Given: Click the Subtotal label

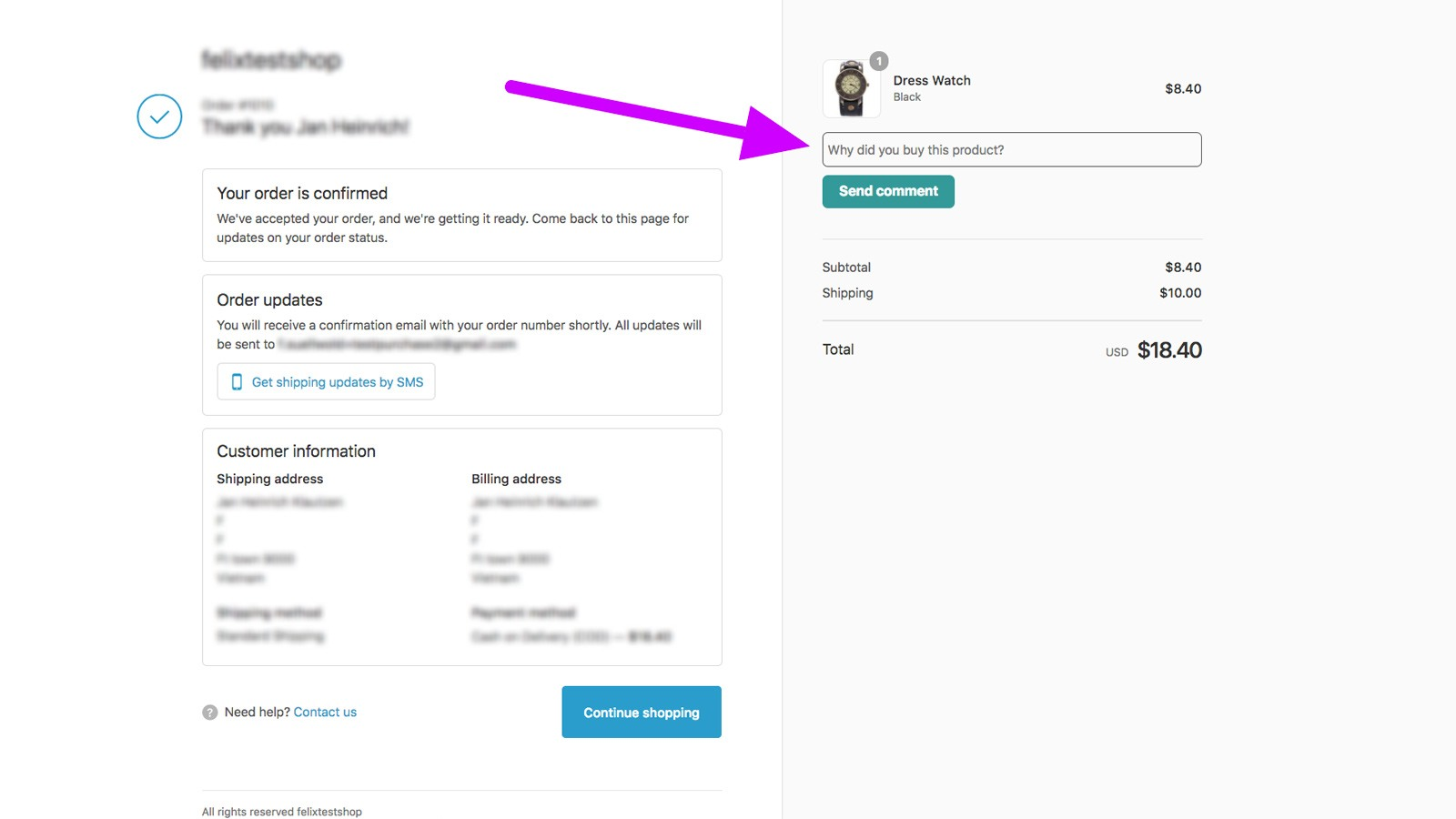Looking at the screenshot, I should [x=846, y=268].
